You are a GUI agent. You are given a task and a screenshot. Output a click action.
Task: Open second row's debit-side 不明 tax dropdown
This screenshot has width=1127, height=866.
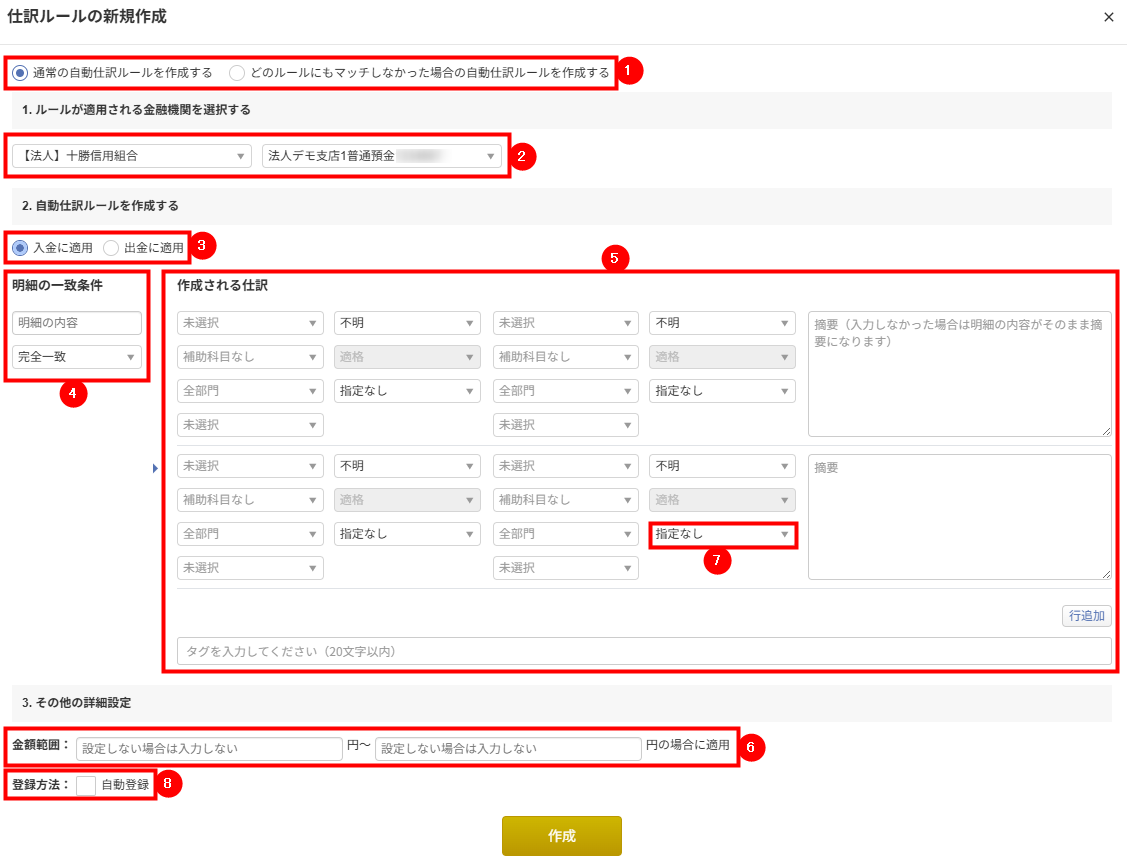[407, 466]
